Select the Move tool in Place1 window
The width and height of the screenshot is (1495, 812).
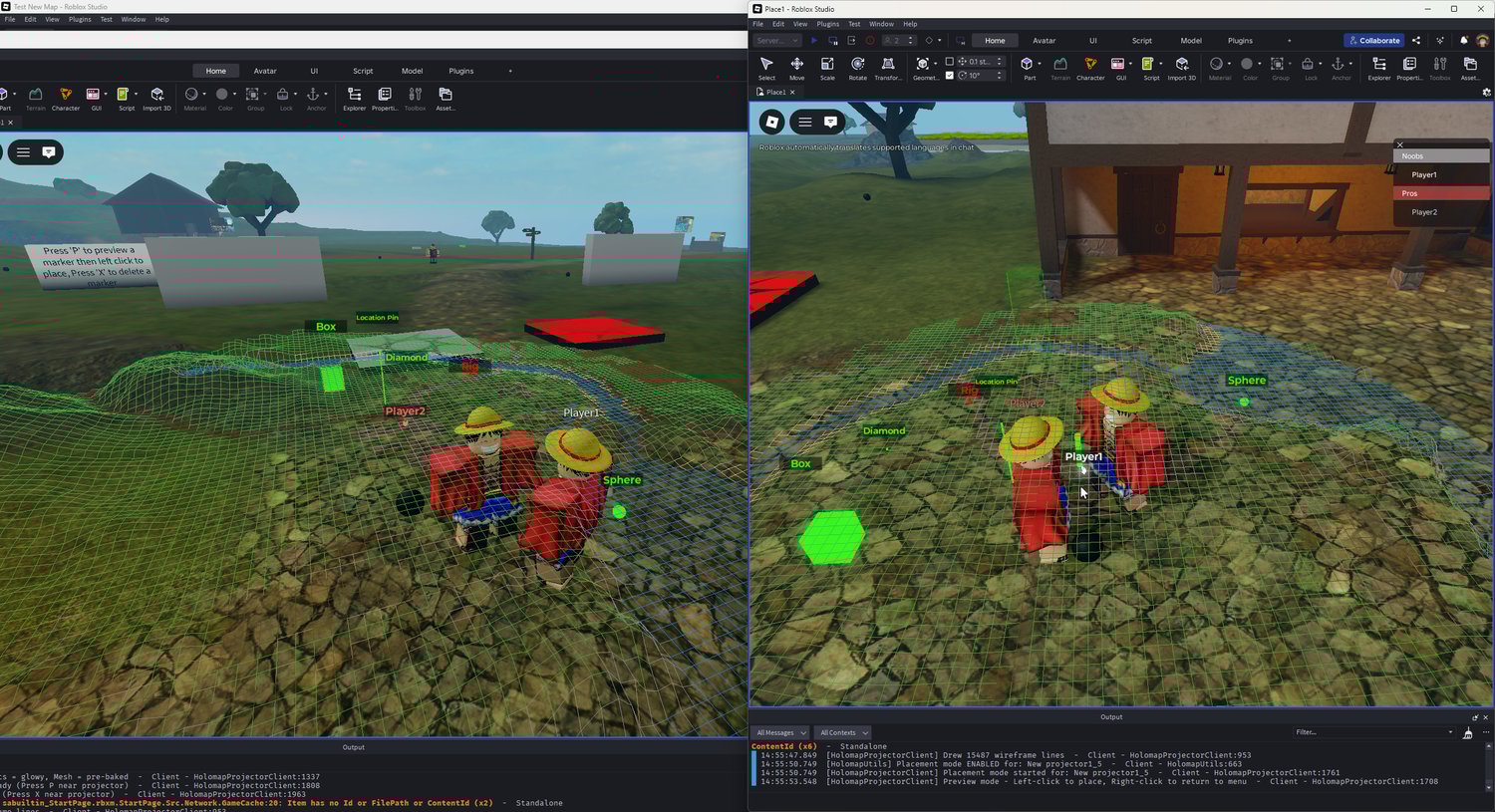(796, 68)
